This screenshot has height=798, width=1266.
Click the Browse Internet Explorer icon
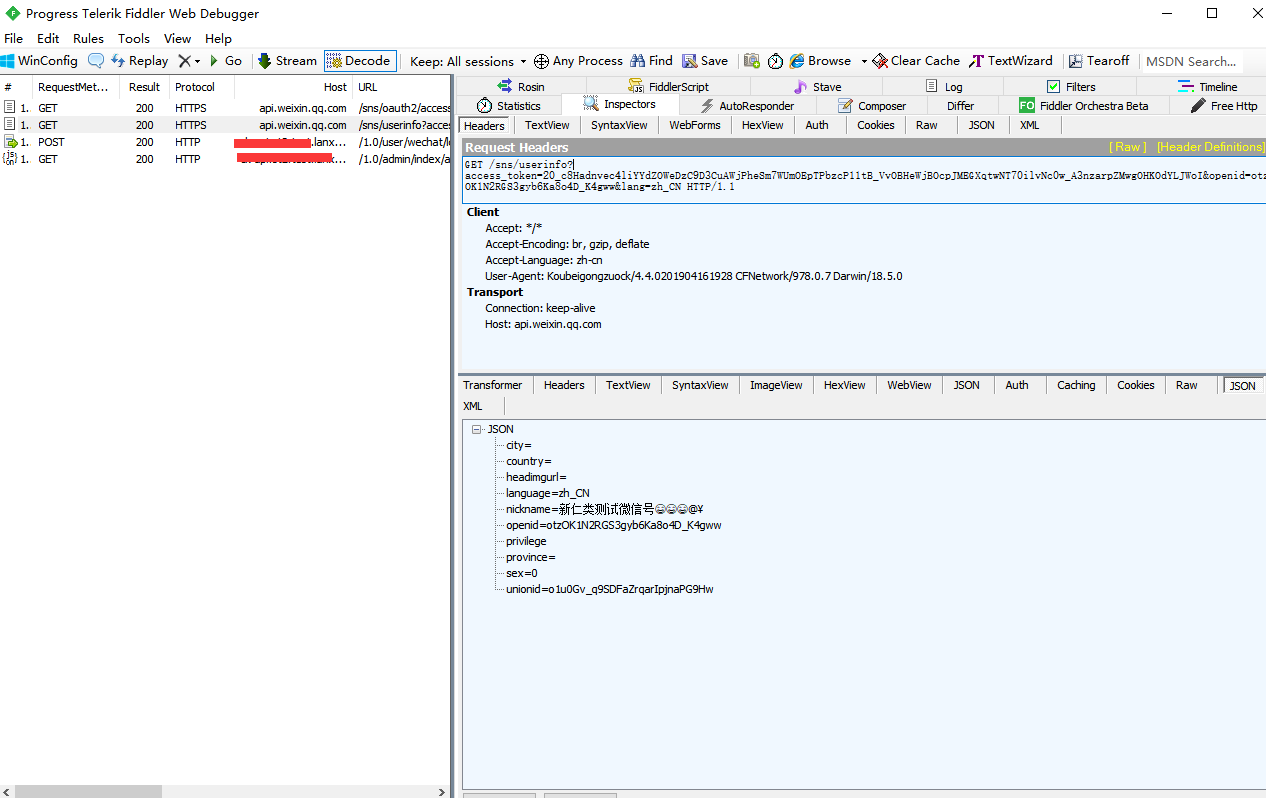point(797,61)
